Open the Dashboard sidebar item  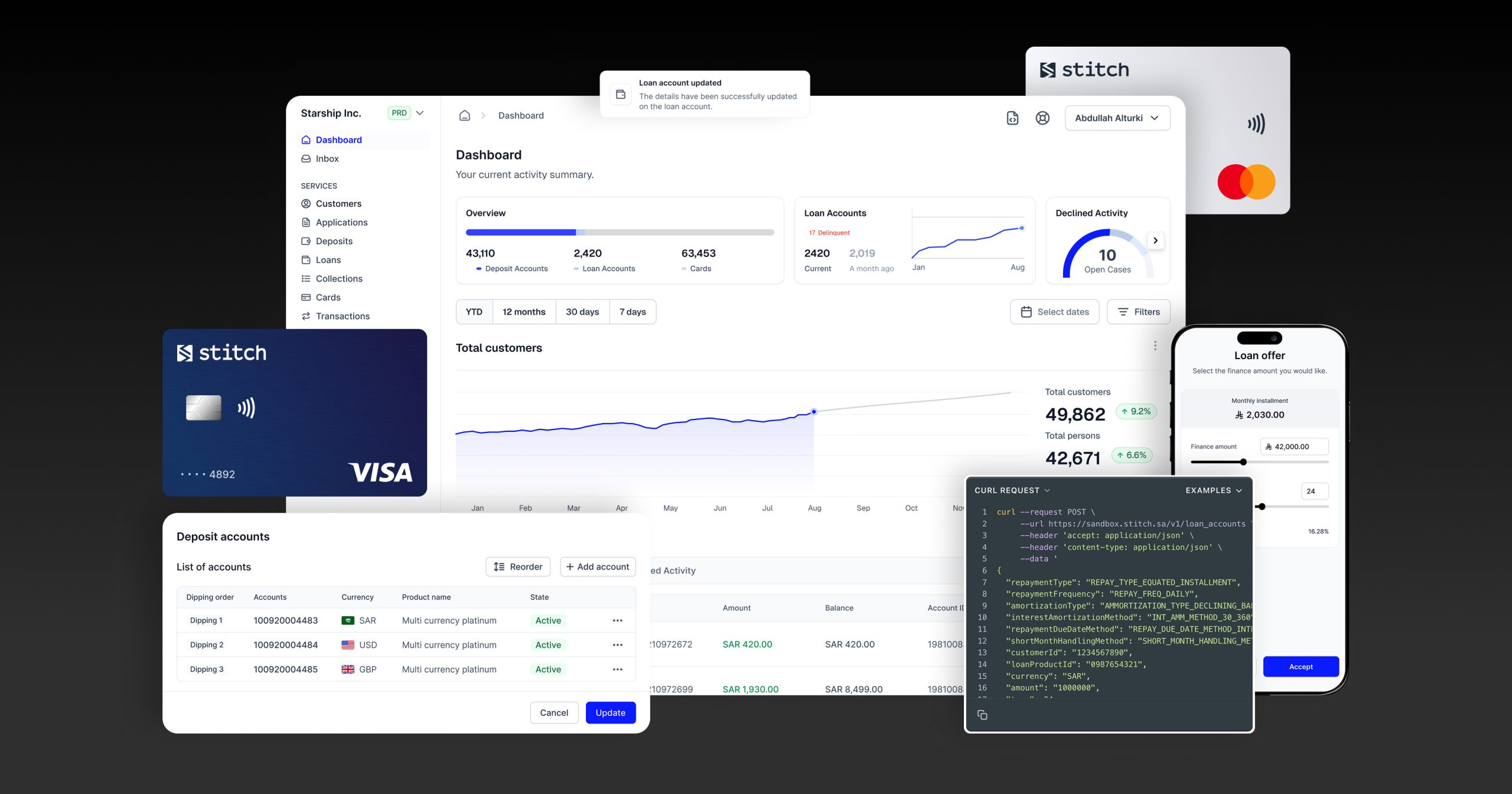[x=364, y=140]
